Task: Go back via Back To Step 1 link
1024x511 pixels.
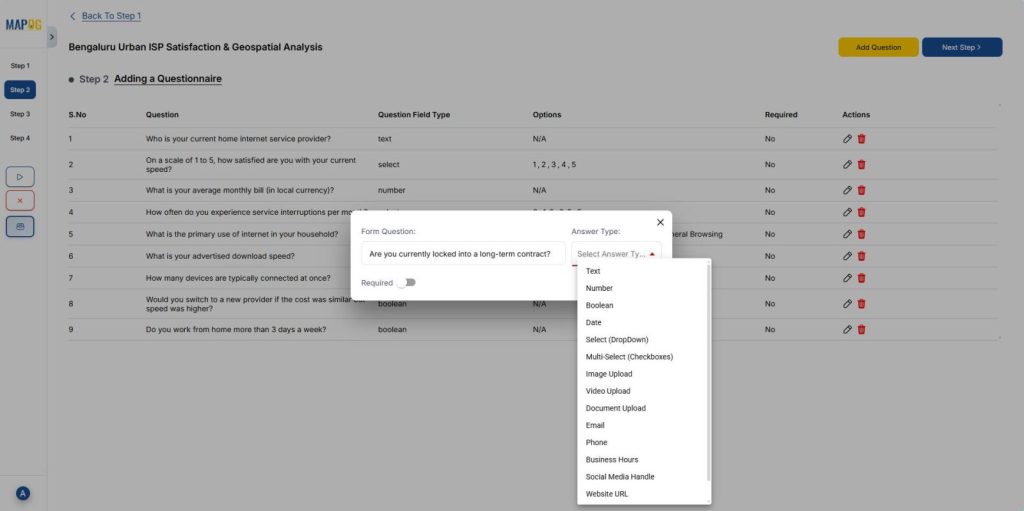Action: [x=111, y=16]
